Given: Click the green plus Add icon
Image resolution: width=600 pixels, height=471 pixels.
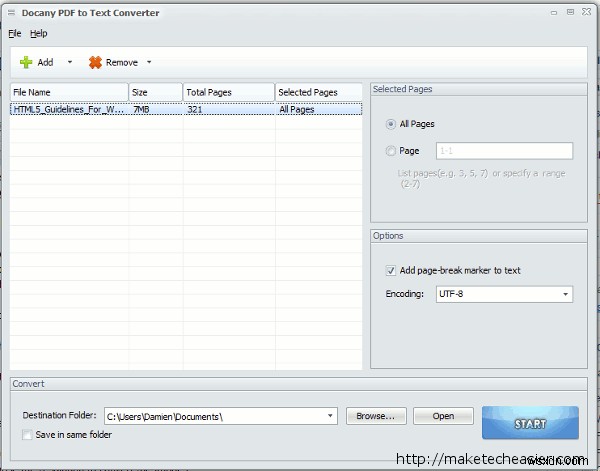Looking at the screenshot, I should pyautogui.click(x=26, y=62).
